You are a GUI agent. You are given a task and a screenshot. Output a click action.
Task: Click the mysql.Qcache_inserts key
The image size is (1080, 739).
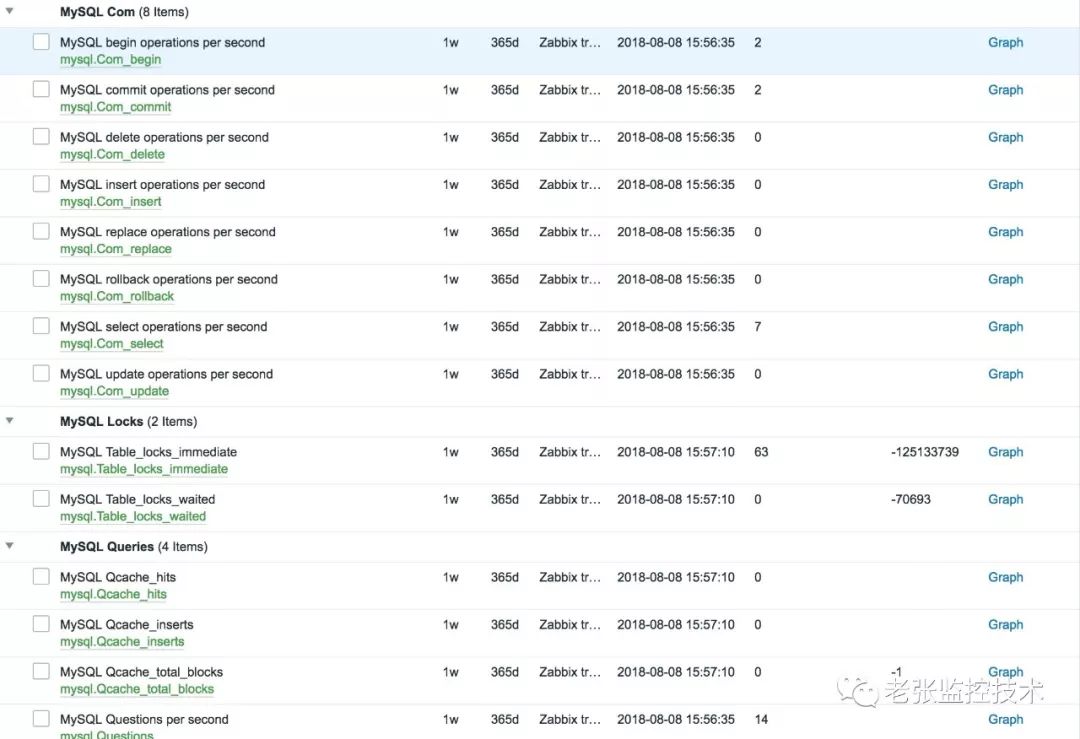(x=122, y=642)
